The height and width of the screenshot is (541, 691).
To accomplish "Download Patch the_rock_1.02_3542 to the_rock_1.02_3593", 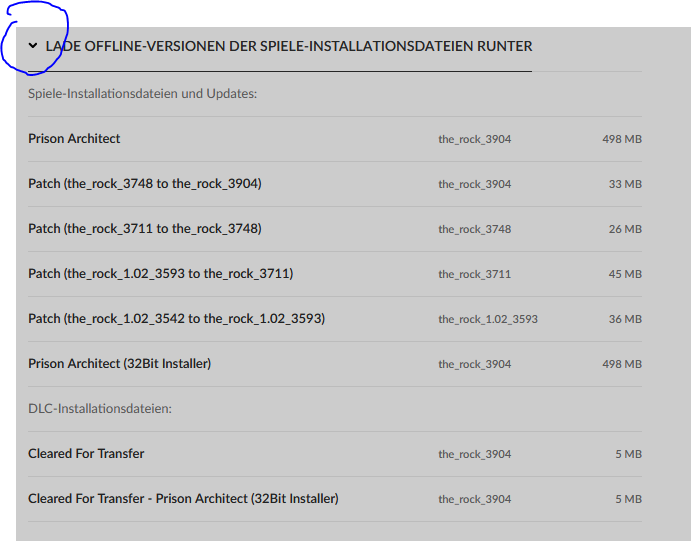I will [x=176, y=319].
